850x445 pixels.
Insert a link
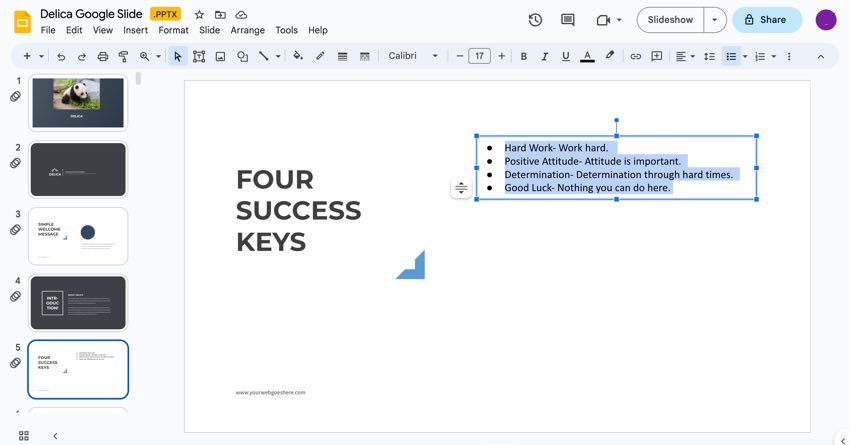click(635, 56)
